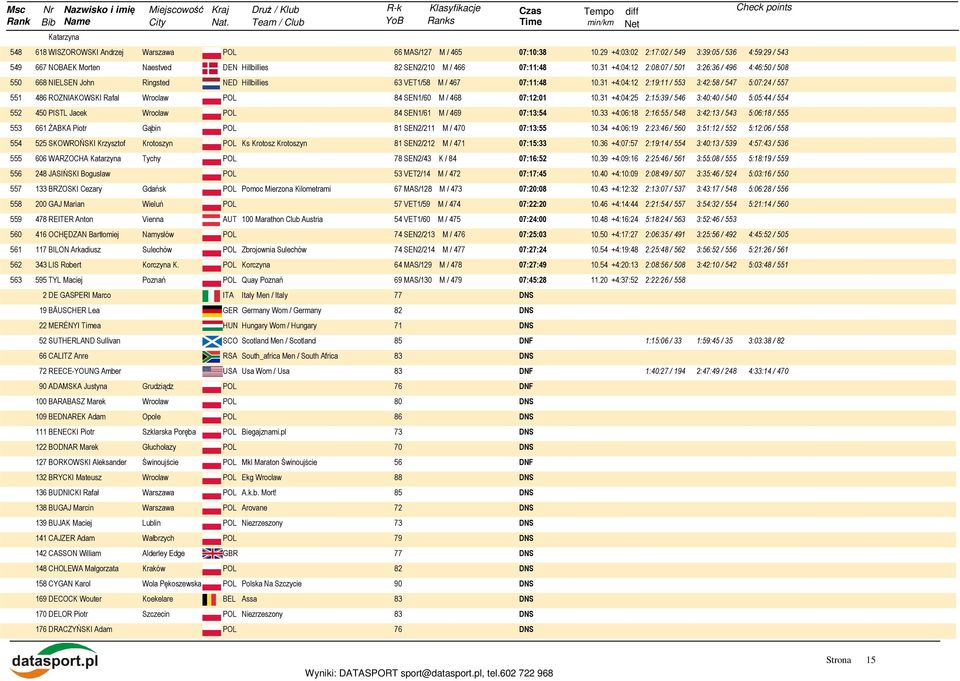960x681 pixels.
Task: Click the Polish flag beside CHOLEWA Małgorzata
Action: [x=211, y=569]
